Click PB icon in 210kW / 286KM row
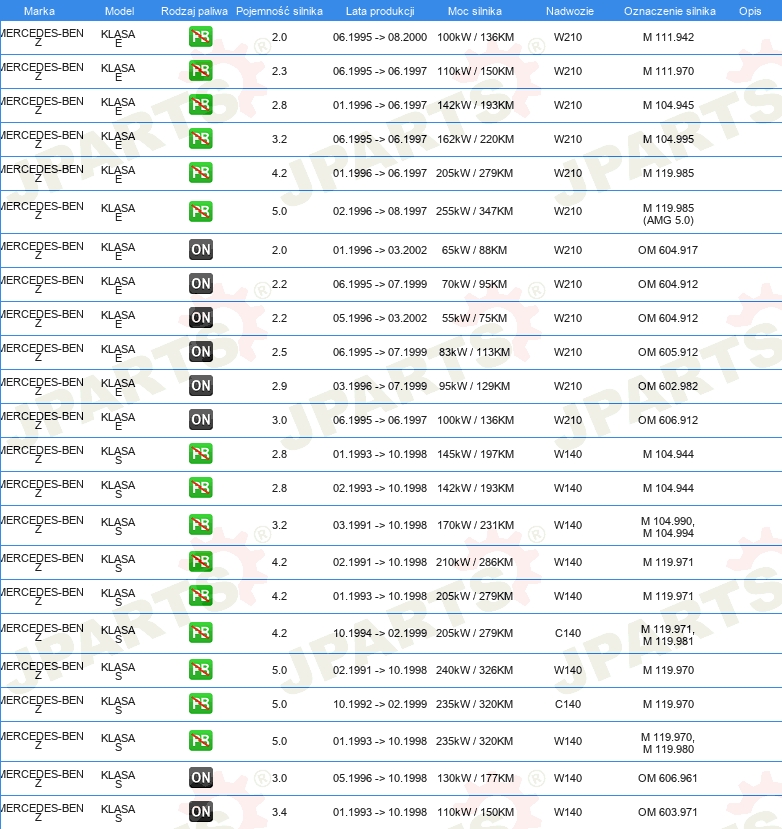782x829 pixels. (x=200, y=561)
